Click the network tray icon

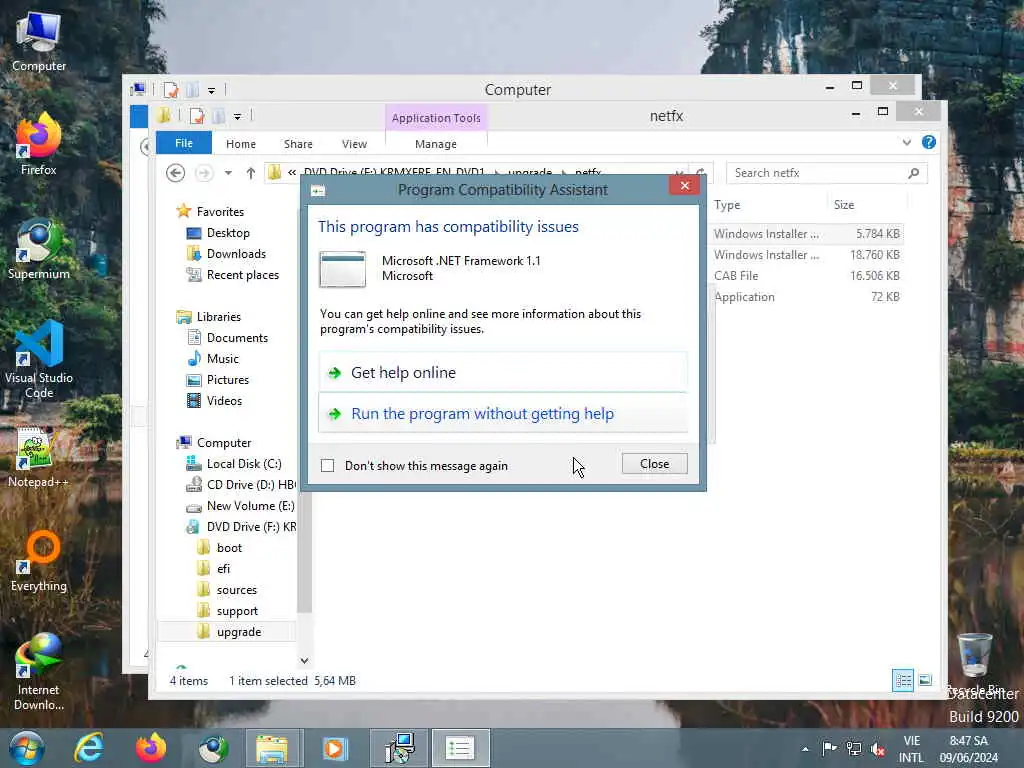pos(854,748)
